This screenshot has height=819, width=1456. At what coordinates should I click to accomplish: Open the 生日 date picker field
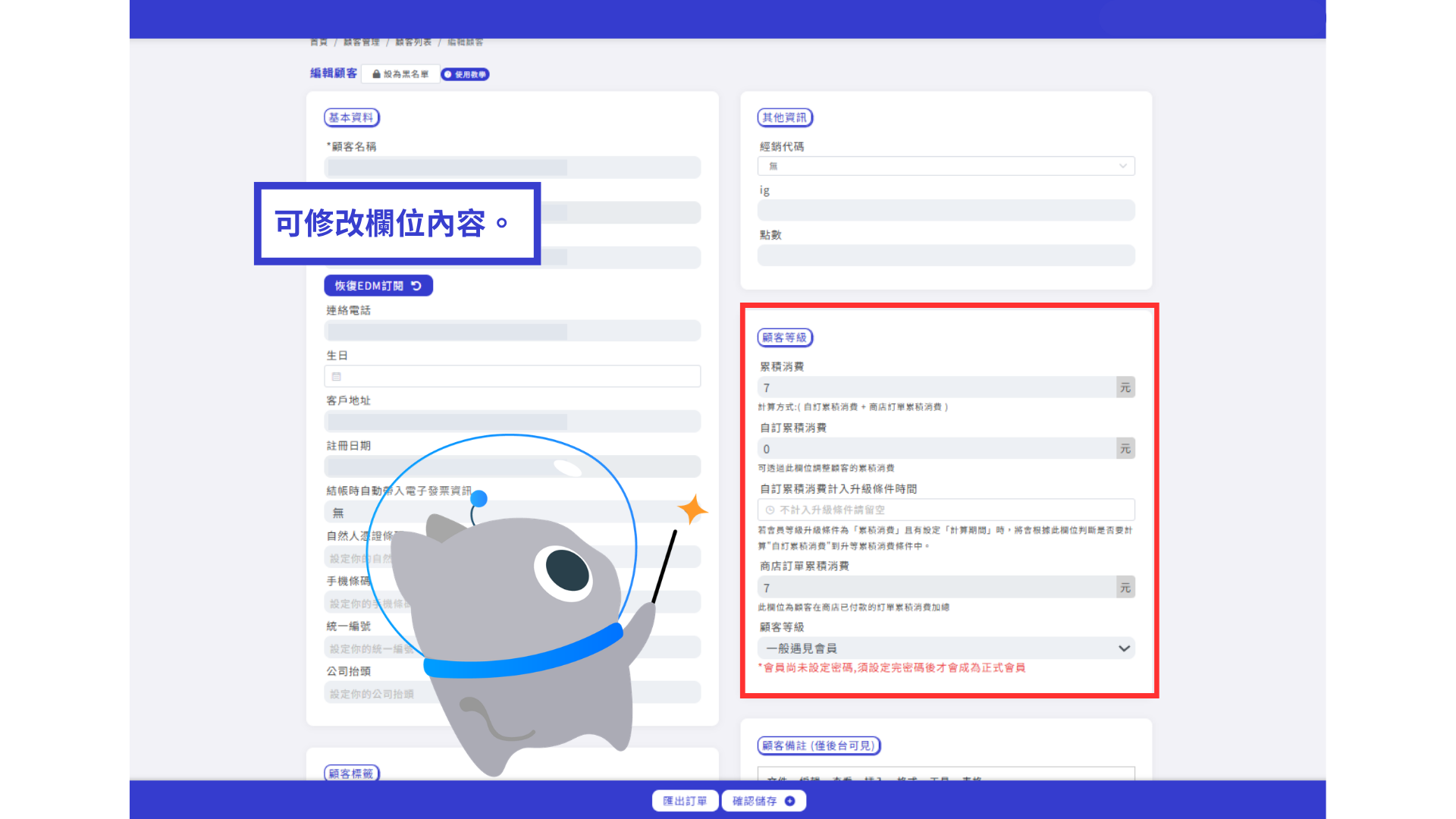pyautogui.click(x=513, y=376)
